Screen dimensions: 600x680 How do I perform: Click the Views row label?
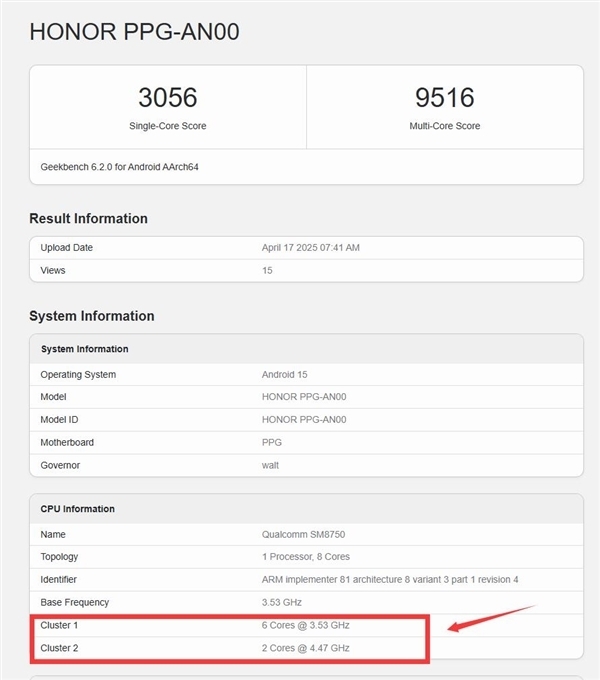(x=54, y=270)
